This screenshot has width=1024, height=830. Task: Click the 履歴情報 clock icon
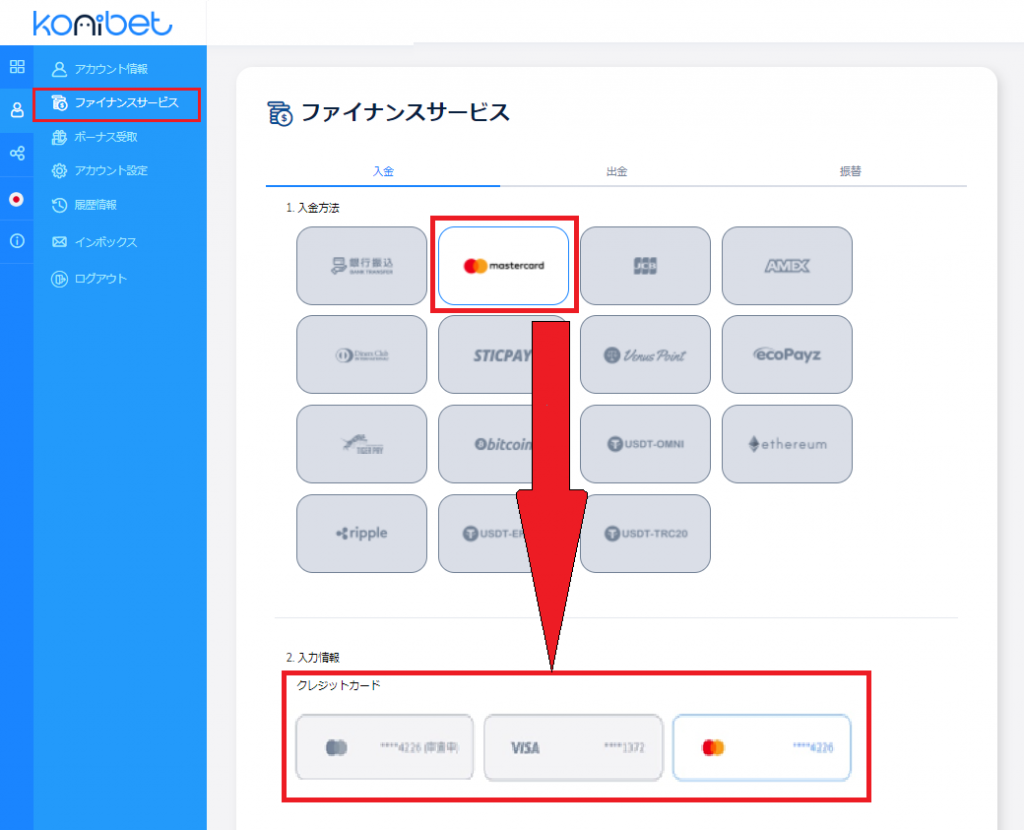[x=59, y=204]
